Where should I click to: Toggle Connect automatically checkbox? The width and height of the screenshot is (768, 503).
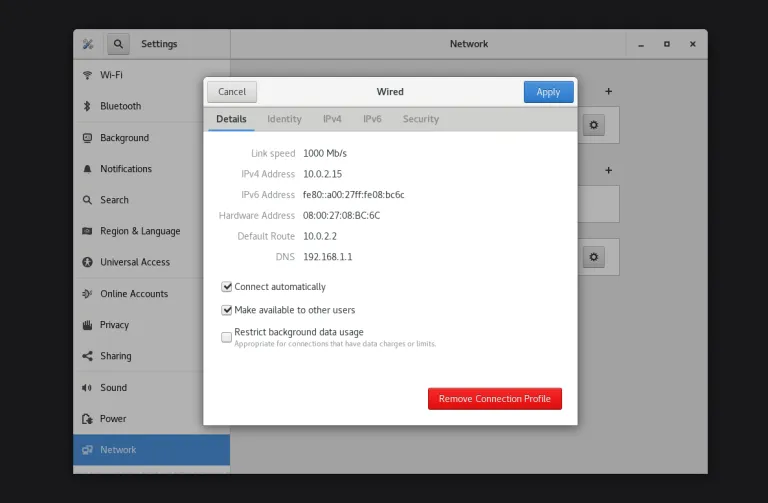pos(226,287)
